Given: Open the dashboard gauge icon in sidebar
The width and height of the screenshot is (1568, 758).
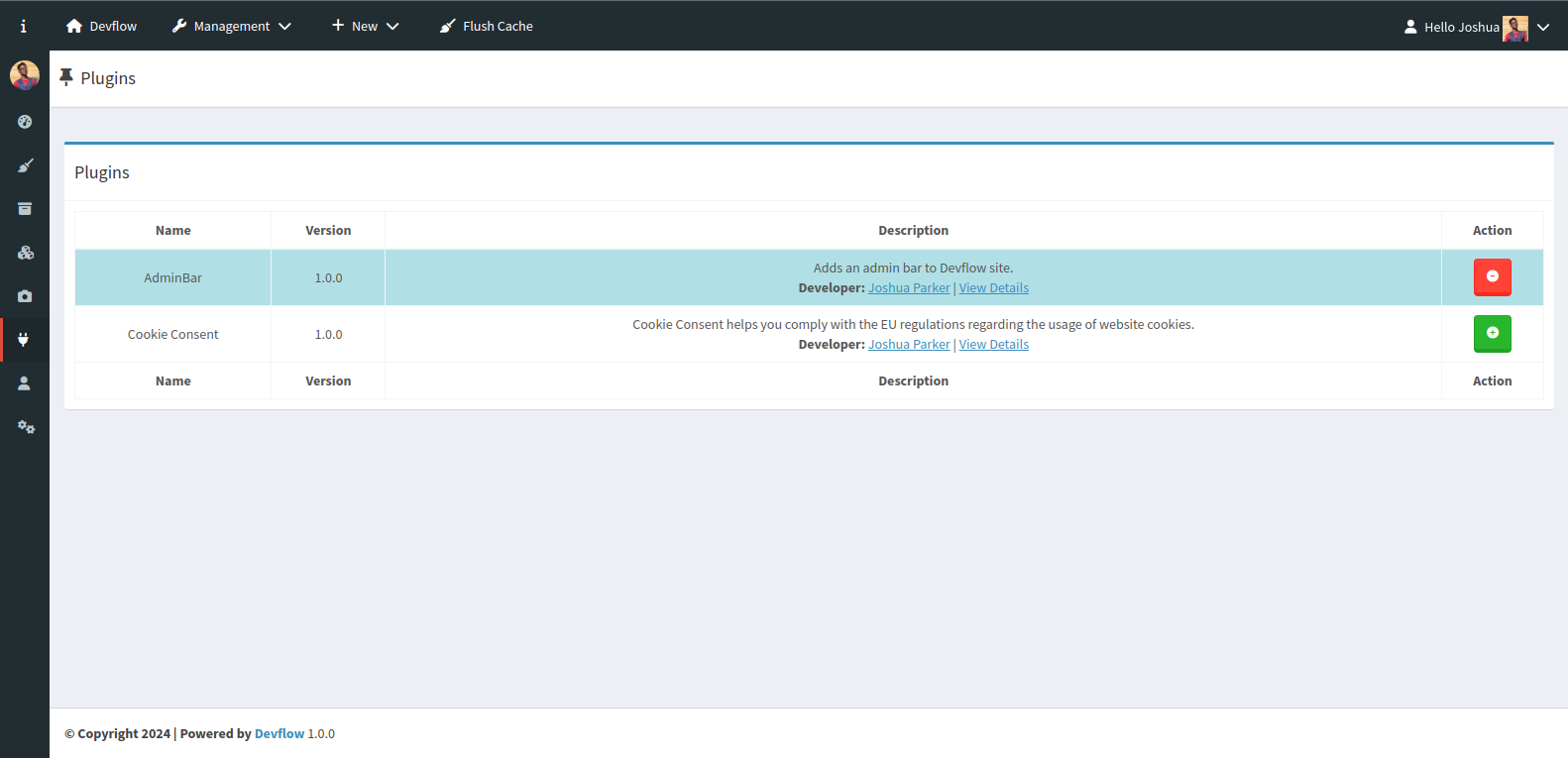Looking at the screenshot, I should point(25,122).
